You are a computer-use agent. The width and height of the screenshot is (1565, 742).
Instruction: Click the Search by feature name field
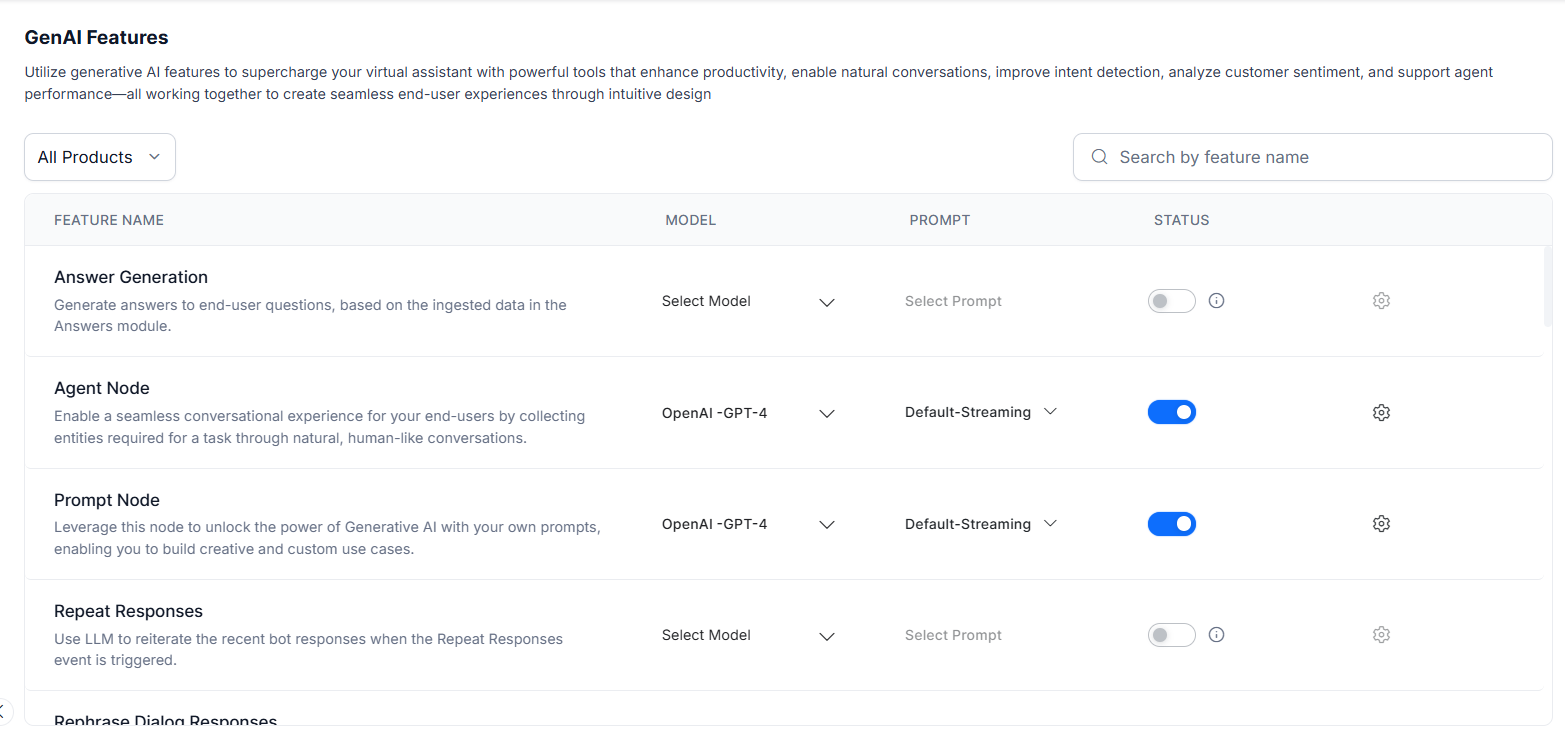tap(1320, 157)
